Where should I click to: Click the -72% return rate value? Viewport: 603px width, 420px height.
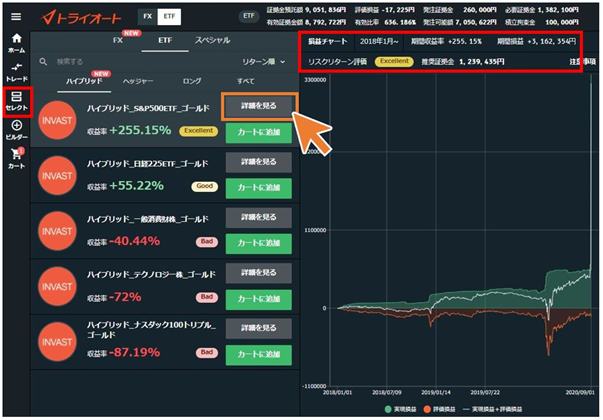pyautogui.click(x=125, y=297)
